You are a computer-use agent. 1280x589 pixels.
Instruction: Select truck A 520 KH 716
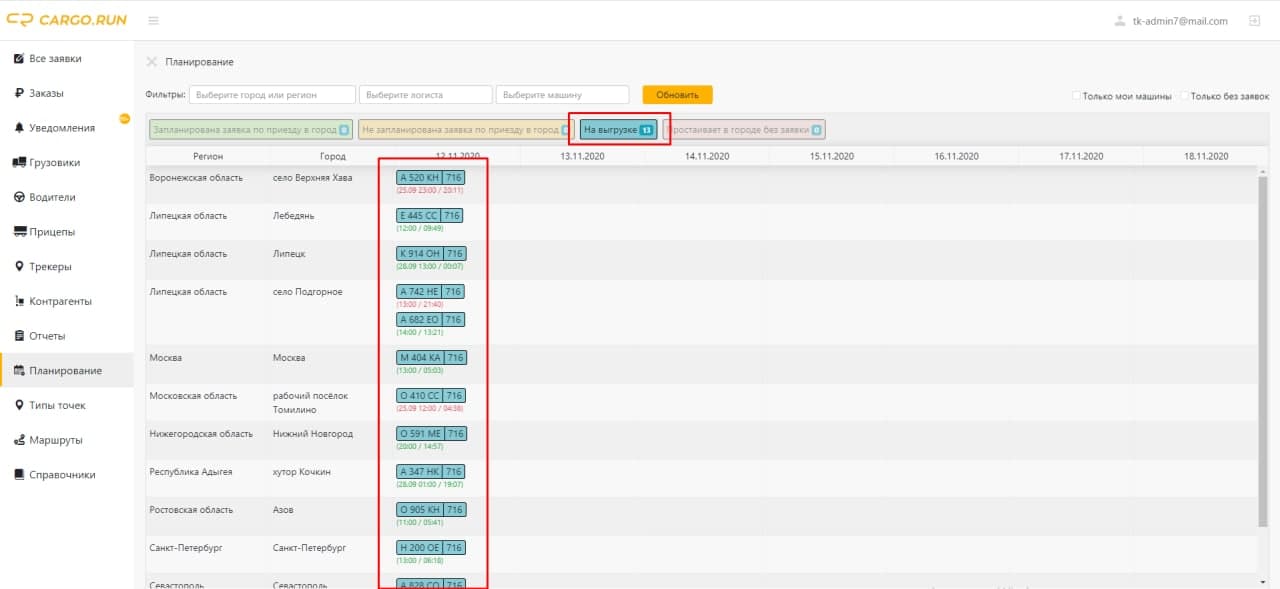(x=431, y=178)
